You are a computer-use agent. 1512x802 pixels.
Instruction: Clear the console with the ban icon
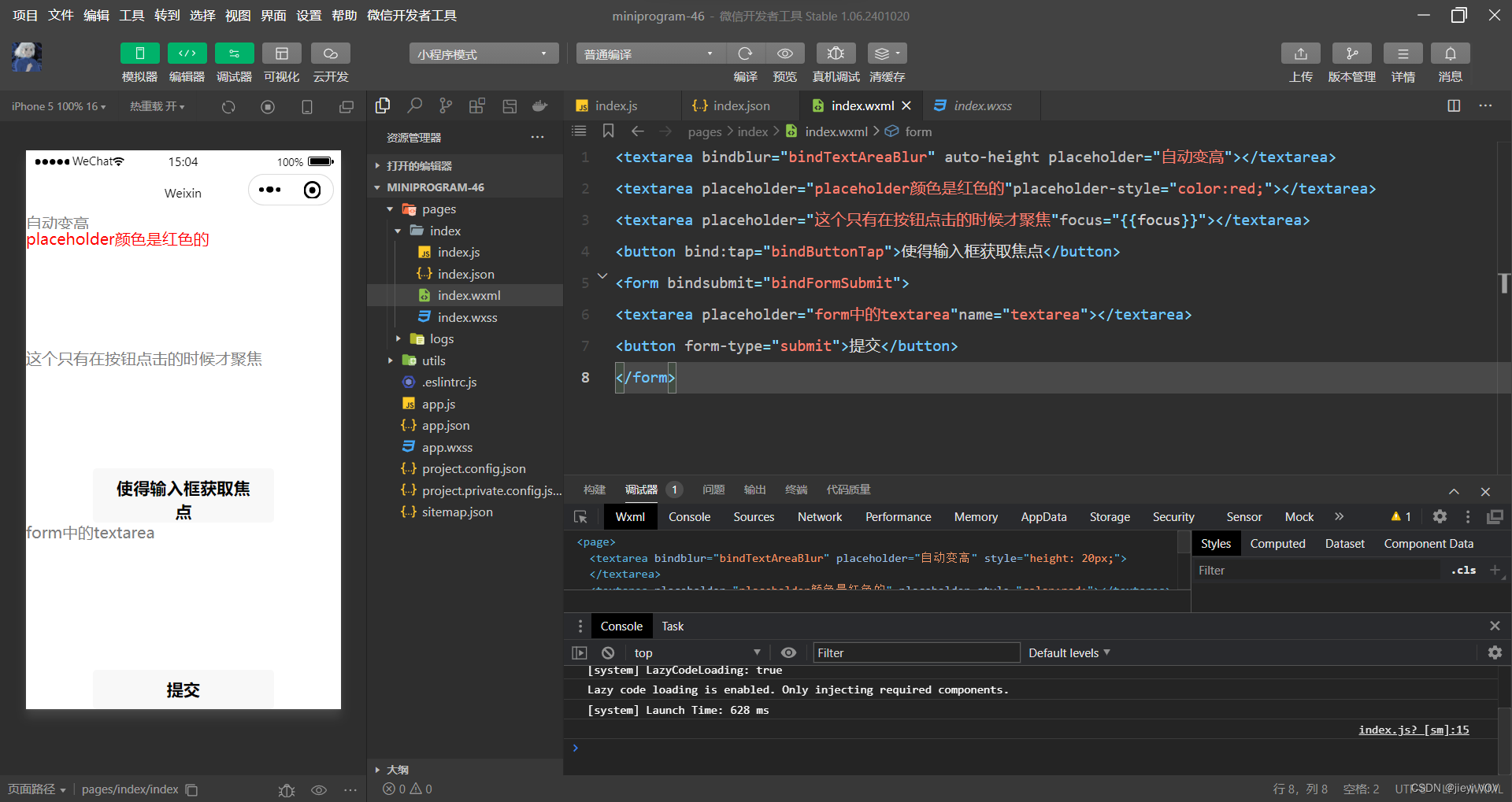pyautogui.click(x=608, y=653)
